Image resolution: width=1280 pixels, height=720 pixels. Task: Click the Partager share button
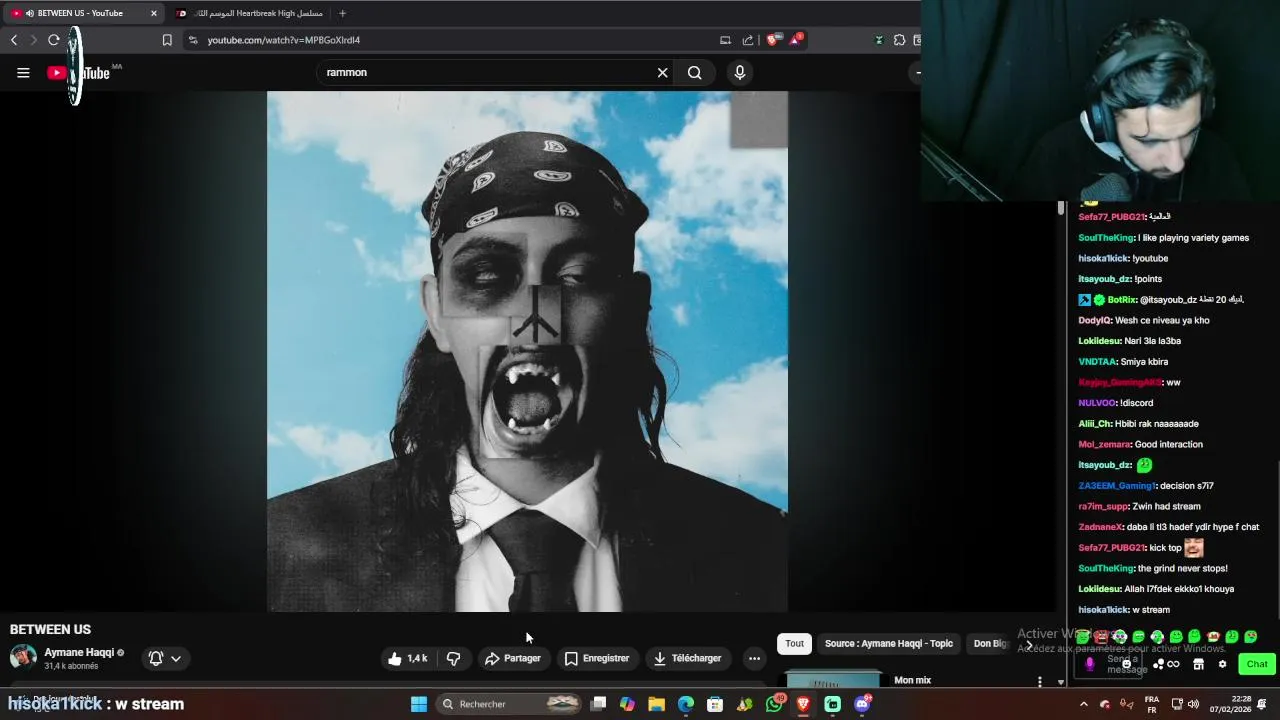click(x=513, y=658)
